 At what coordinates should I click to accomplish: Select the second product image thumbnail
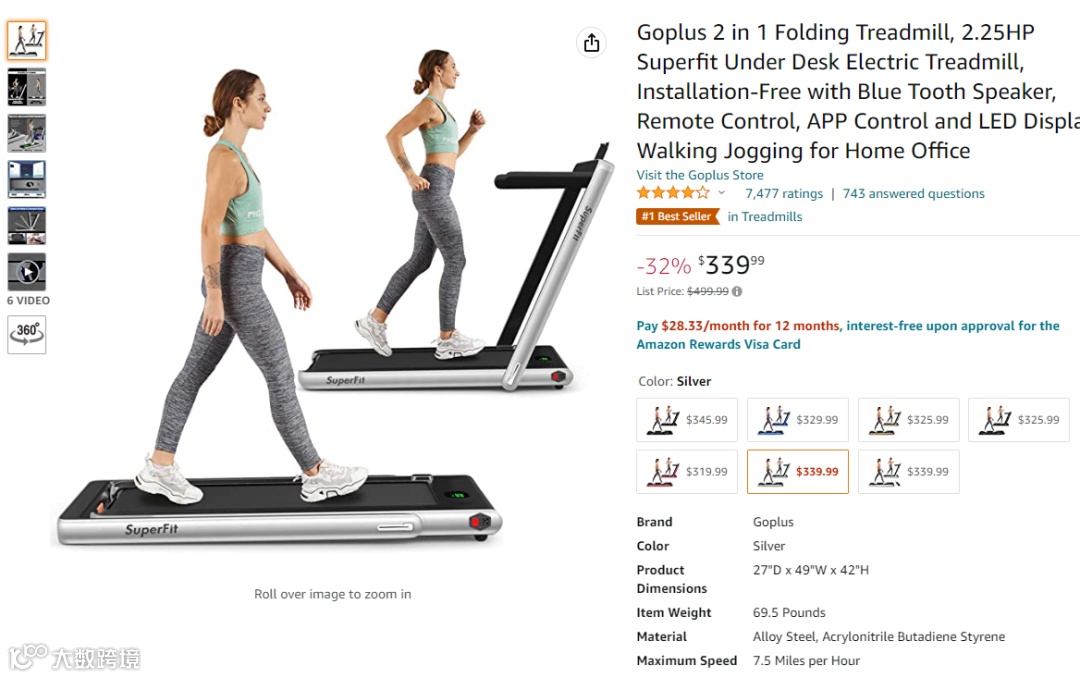tap(27, 87)
